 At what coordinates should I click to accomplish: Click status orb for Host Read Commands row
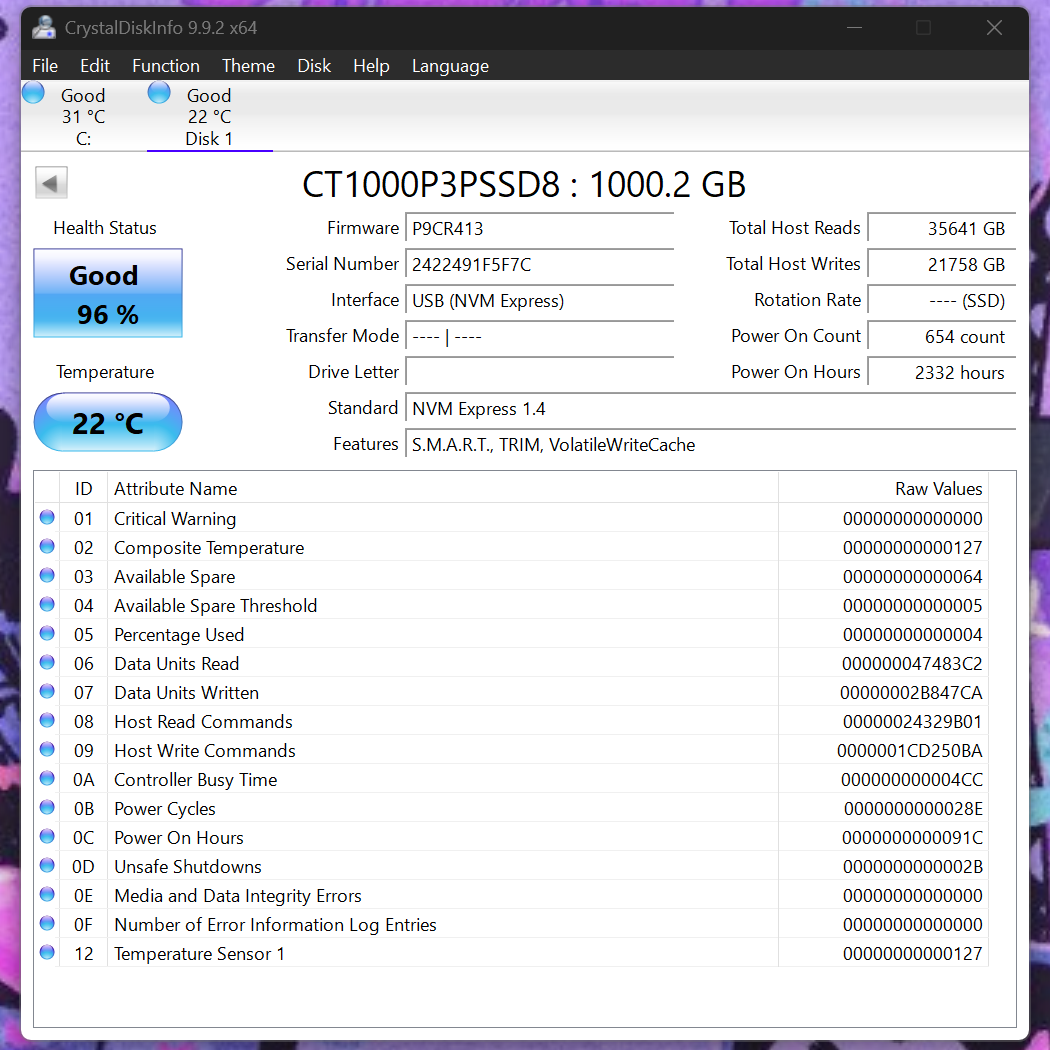(x=47, y=721)
